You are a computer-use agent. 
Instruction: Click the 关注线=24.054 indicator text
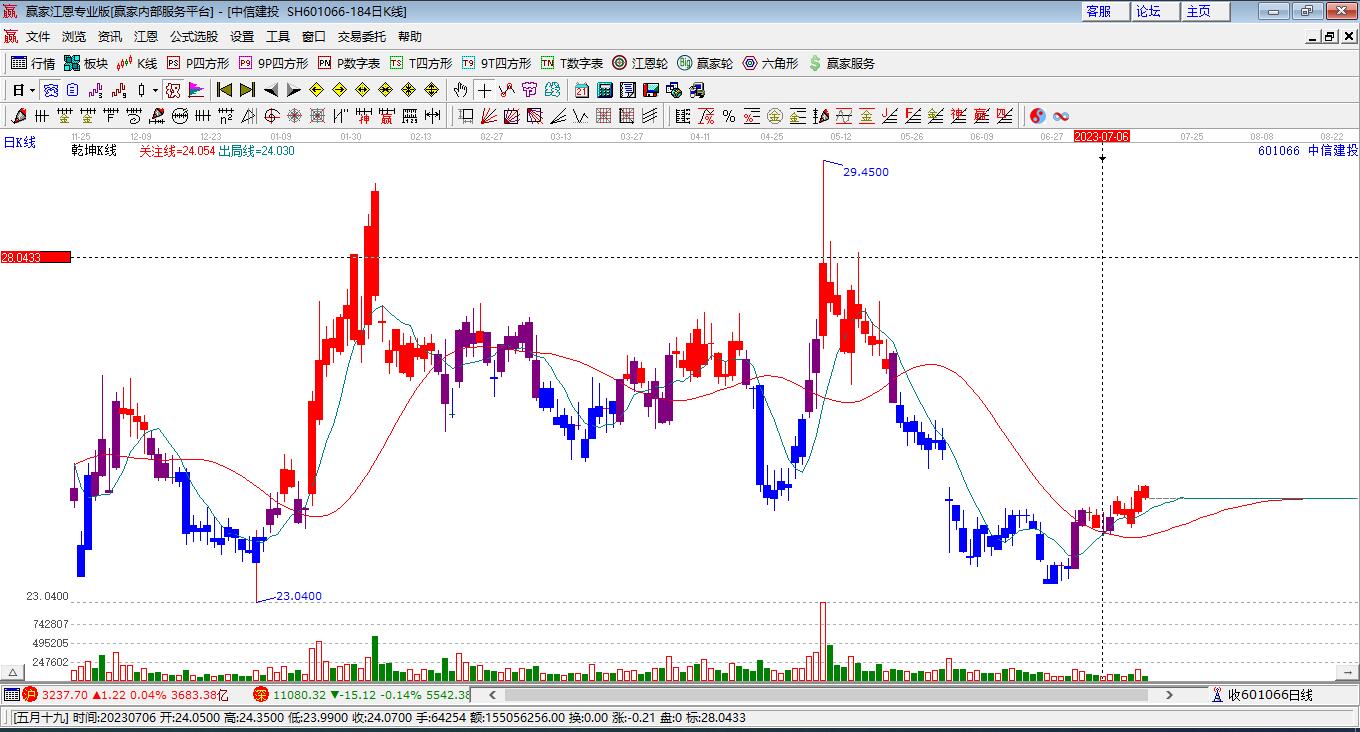pos(177,151)
